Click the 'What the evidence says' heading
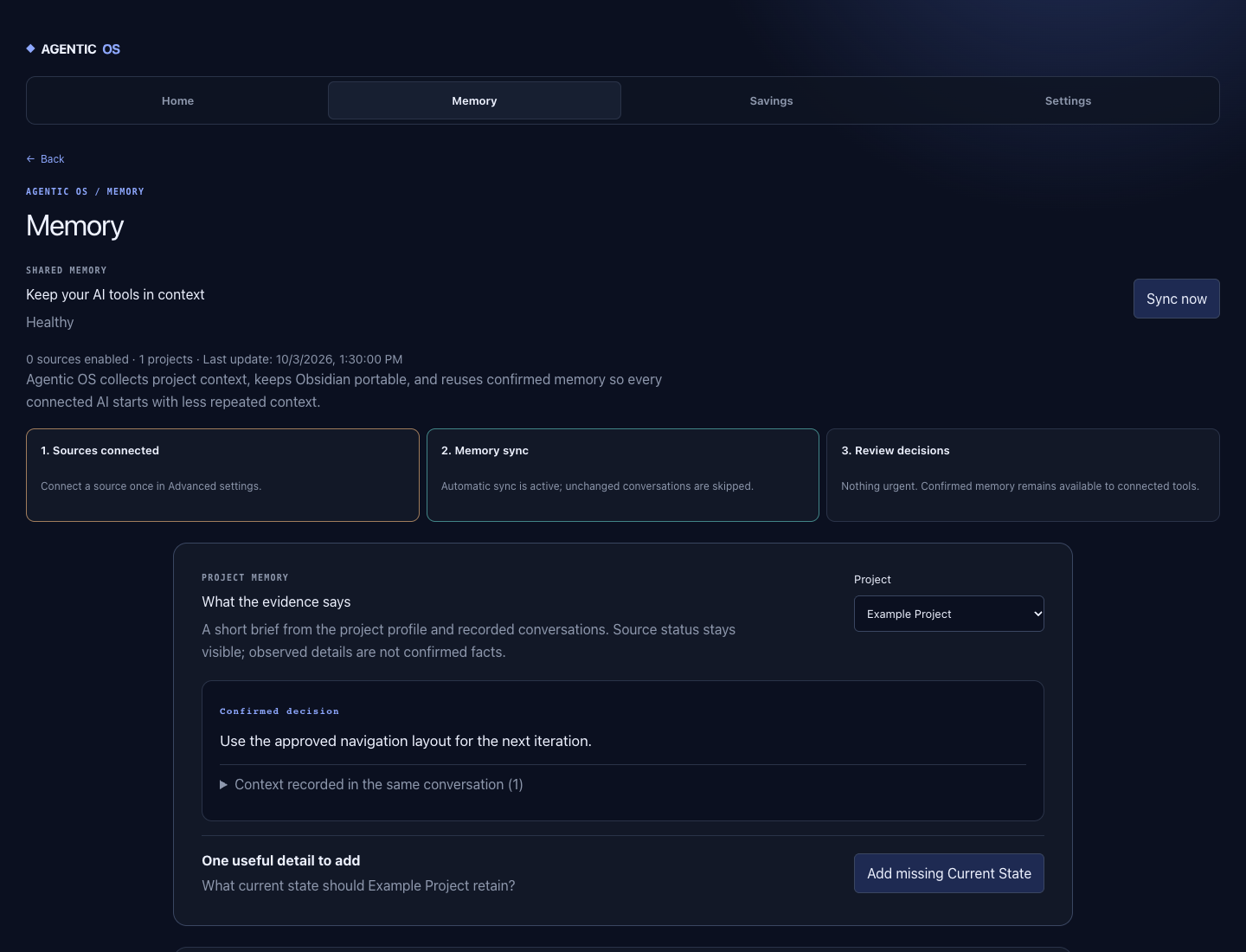 point(276,601)
